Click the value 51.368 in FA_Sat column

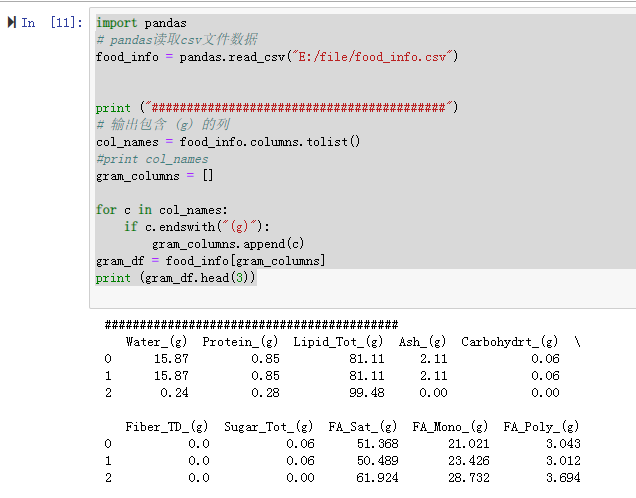[378, 444]
